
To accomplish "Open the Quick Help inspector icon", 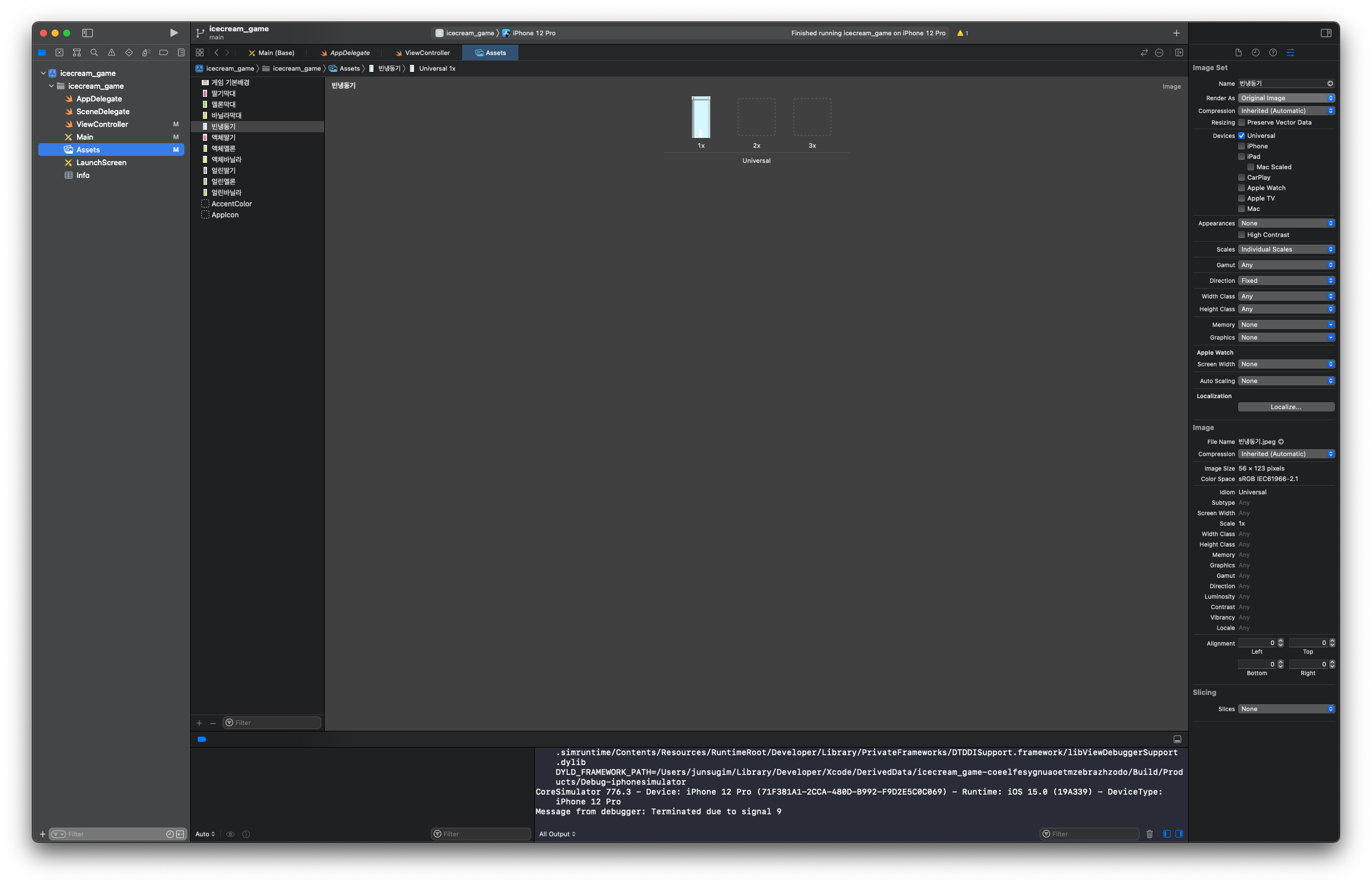I will pos(1273,53).
